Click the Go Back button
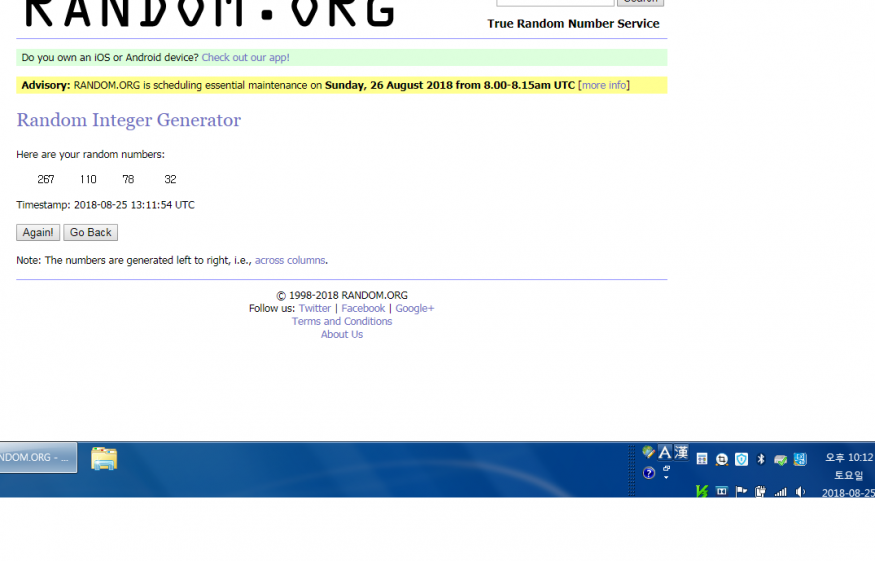875x561 pixels. [90, 232]
